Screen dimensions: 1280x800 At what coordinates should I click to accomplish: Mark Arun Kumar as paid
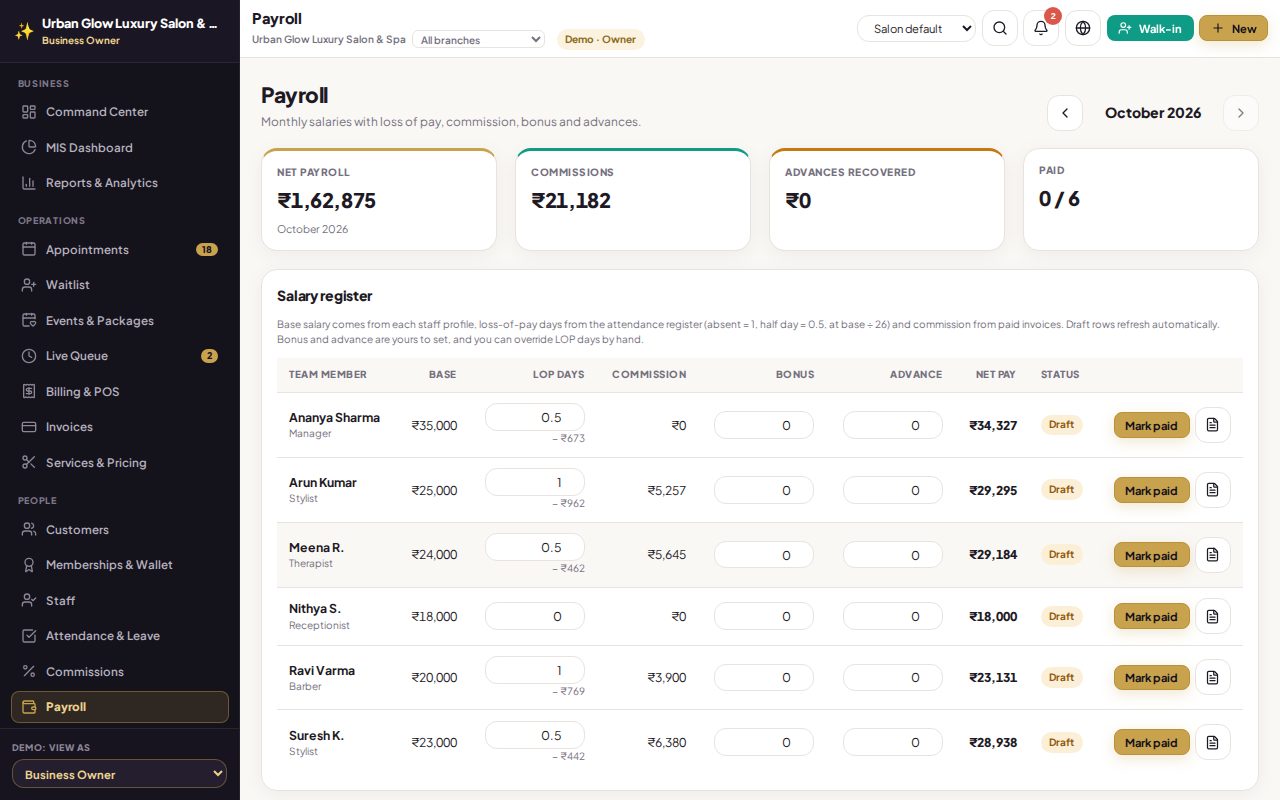click(x=1152, y=490)
